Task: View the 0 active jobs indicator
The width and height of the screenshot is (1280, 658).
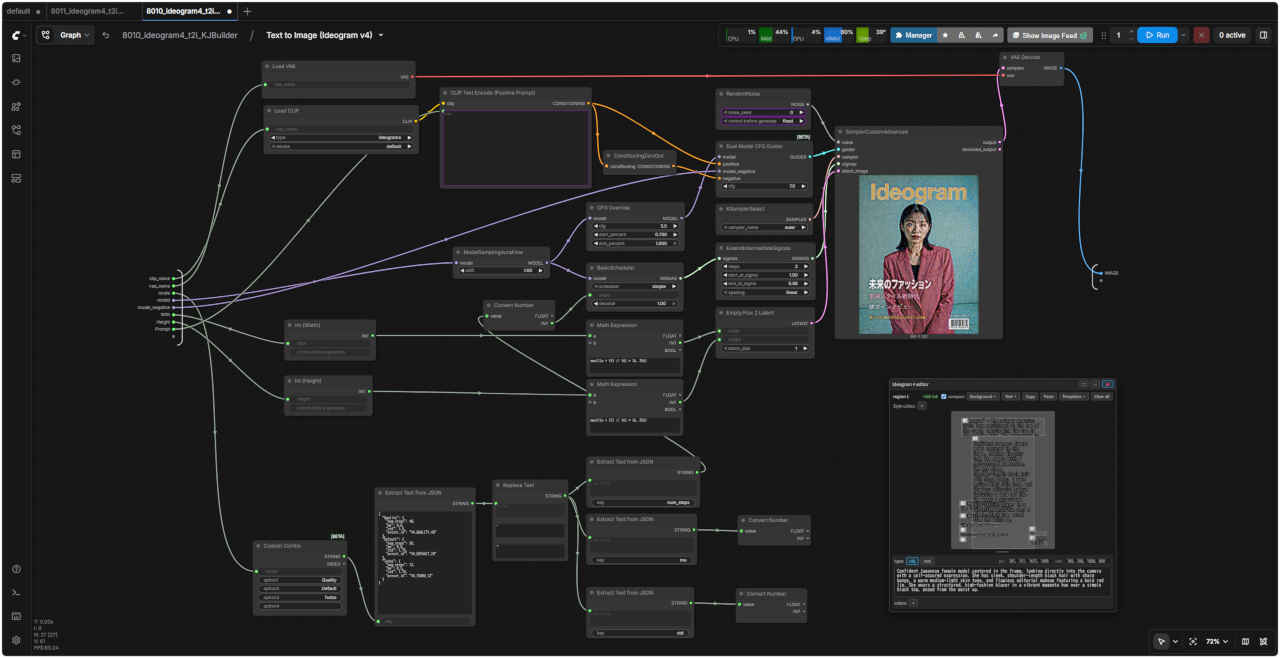Action: [1232, 35]
